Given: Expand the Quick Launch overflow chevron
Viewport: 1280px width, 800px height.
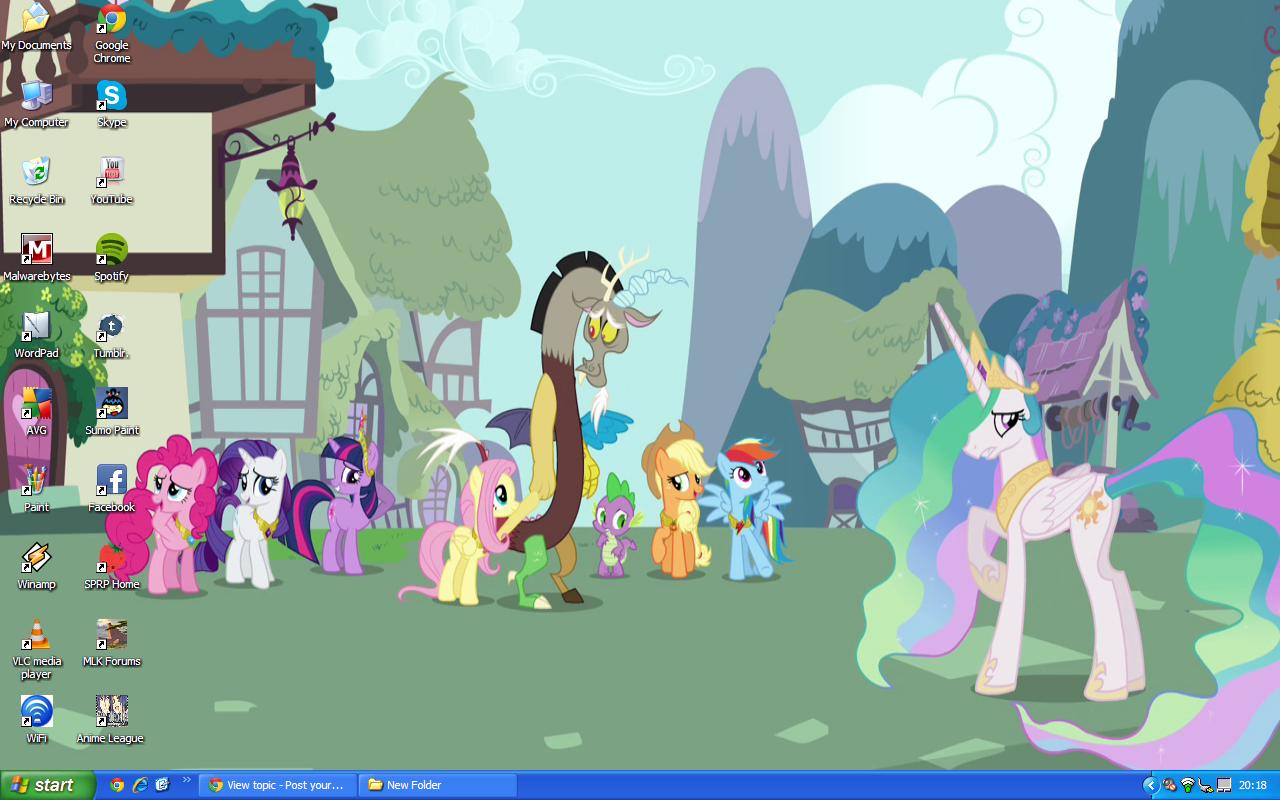Looking at the screenshot, I should point(186,780).
